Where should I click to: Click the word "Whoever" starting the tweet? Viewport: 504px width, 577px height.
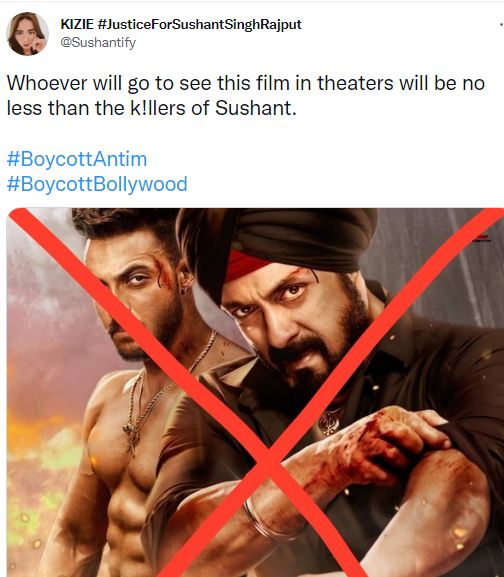47,83
